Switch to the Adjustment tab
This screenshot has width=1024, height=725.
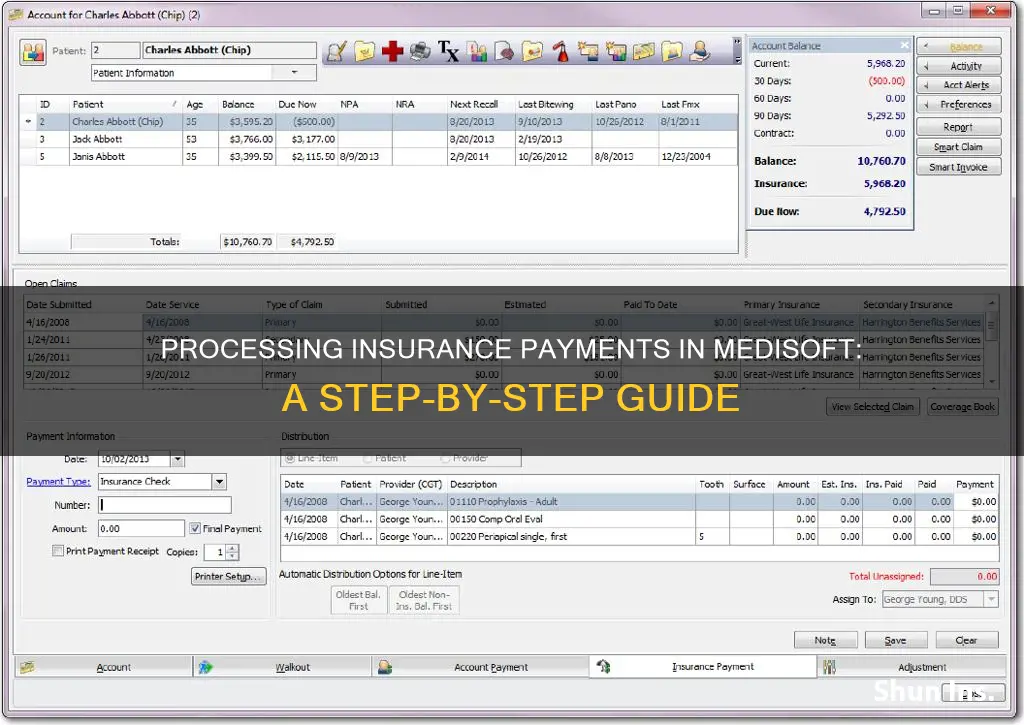[912, 667]
